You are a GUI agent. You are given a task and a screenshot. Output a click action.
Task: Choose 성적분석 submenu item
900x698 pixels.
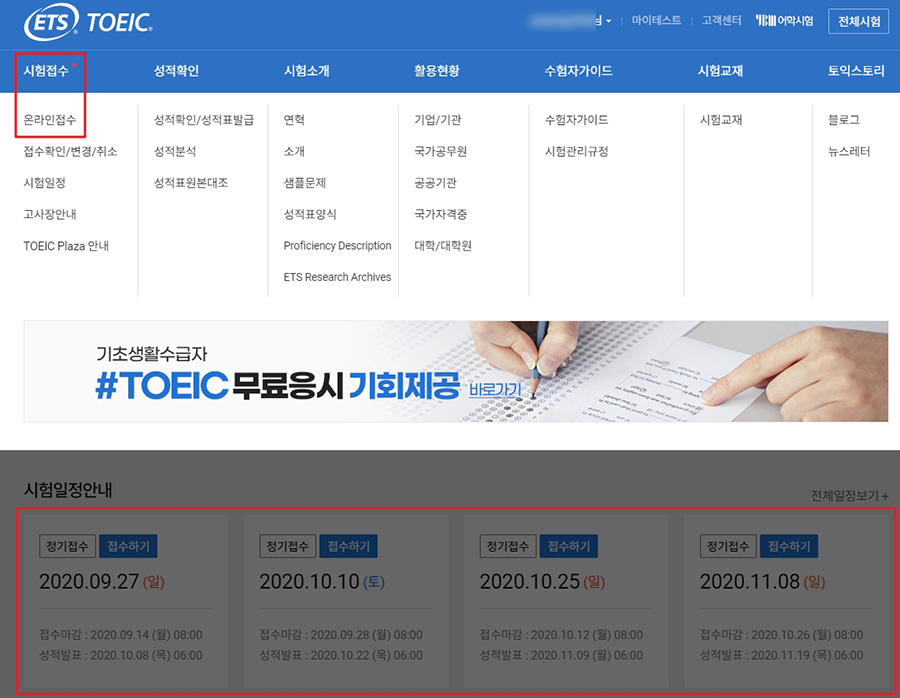(174, 151)
